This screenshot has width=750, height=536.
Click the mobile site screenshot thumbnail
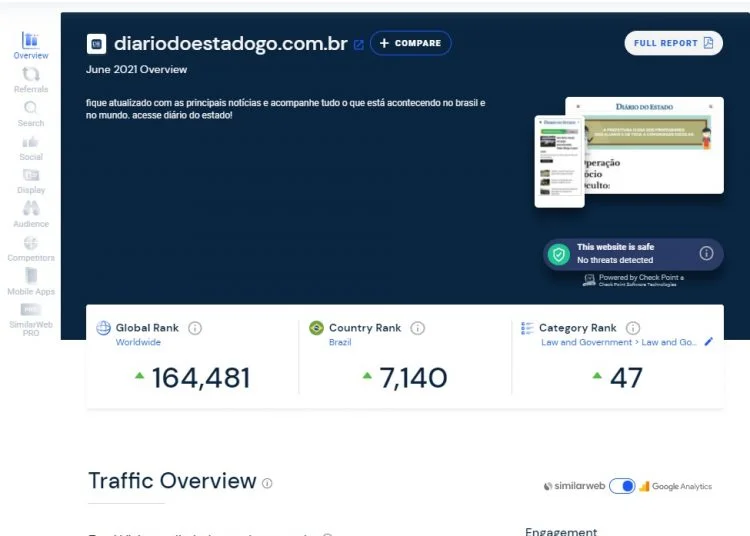559,162
